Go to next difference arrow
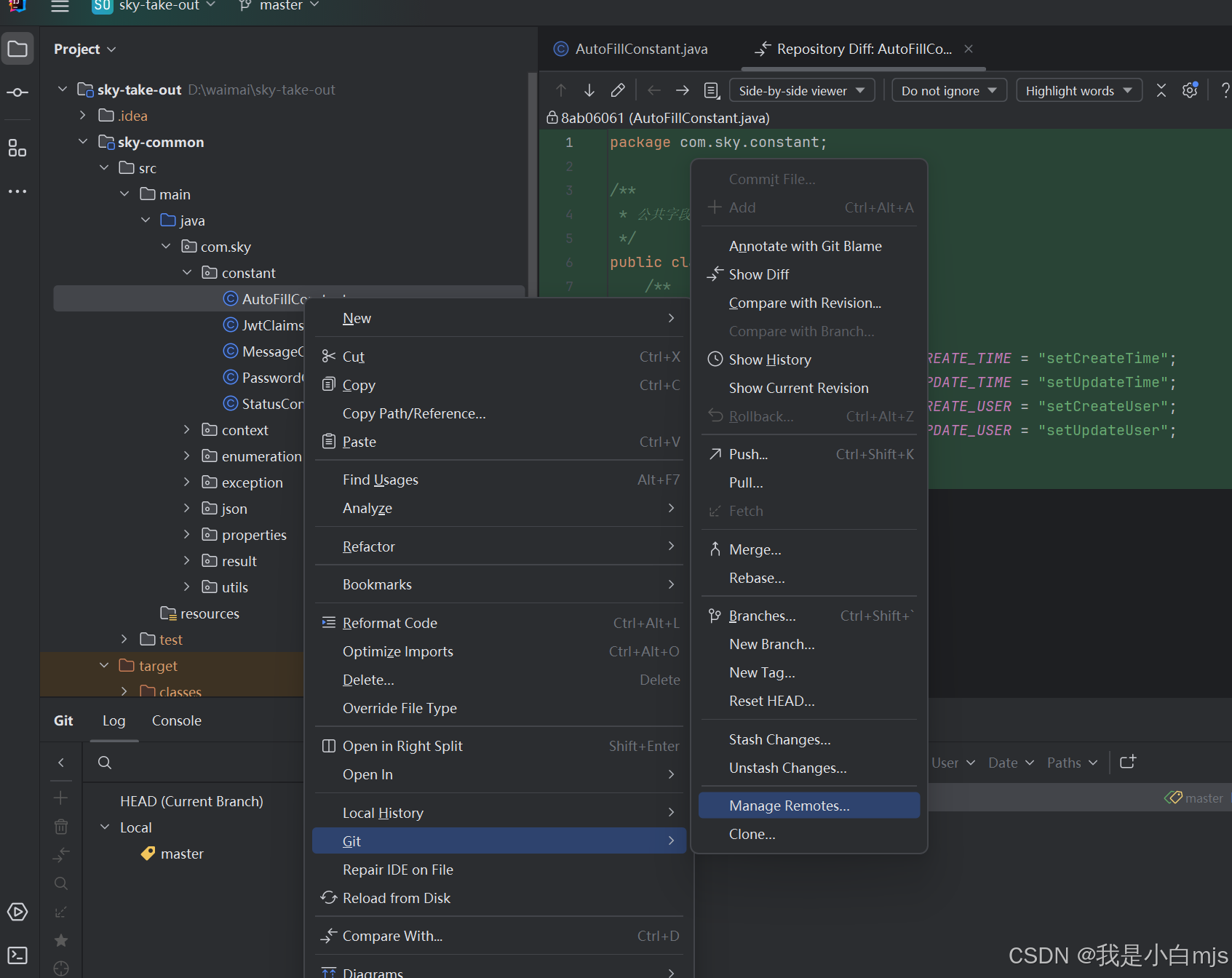The image size is (1232, 978). click(x=589, y=90)
